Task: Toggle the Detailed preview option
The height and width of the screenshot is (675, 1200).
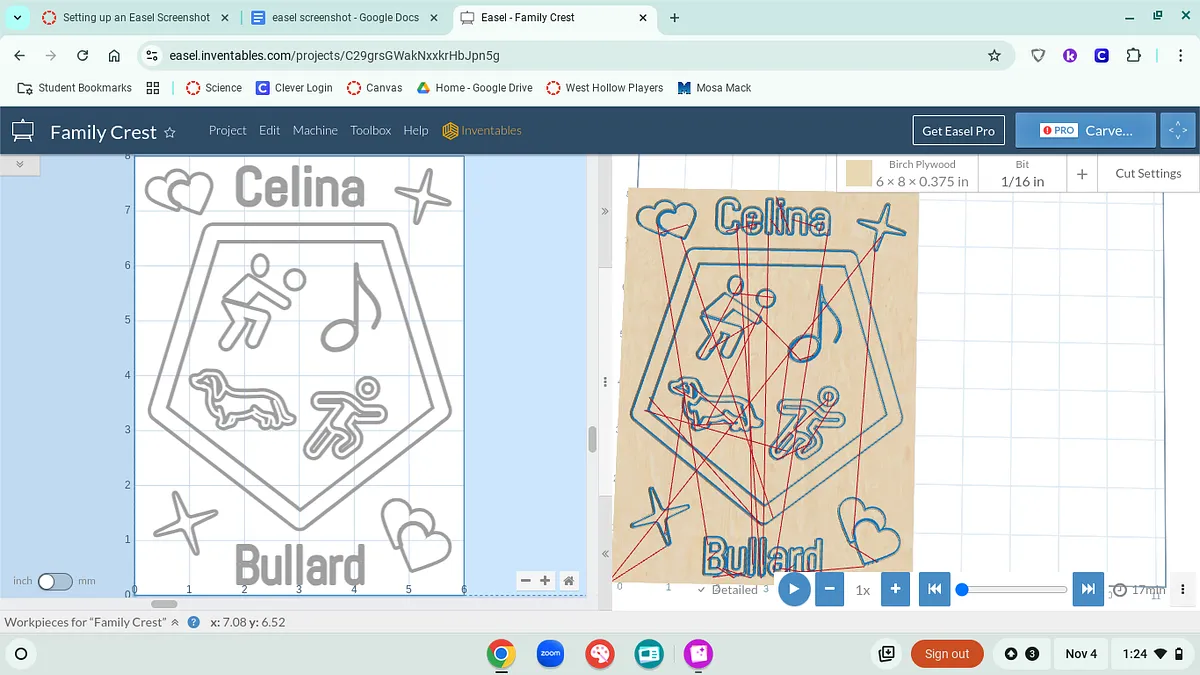Action: coord(728,590)
